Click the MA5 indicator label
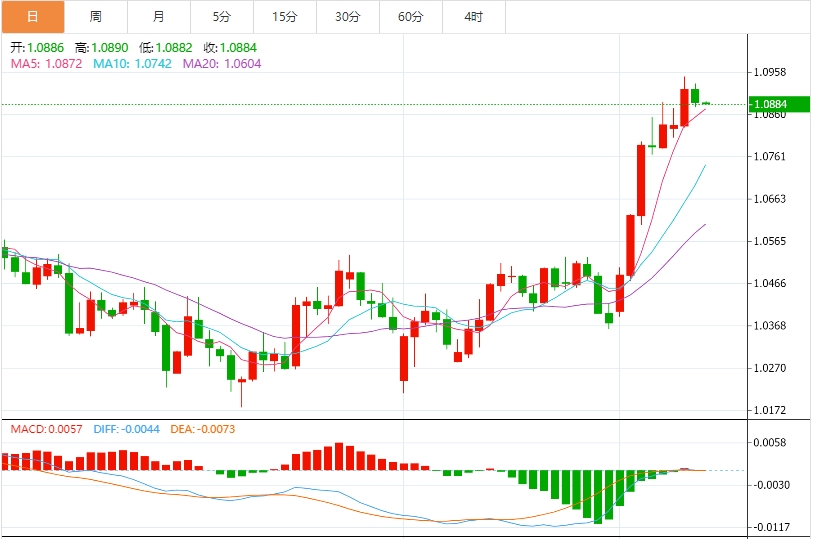 (x=47, y=63)
